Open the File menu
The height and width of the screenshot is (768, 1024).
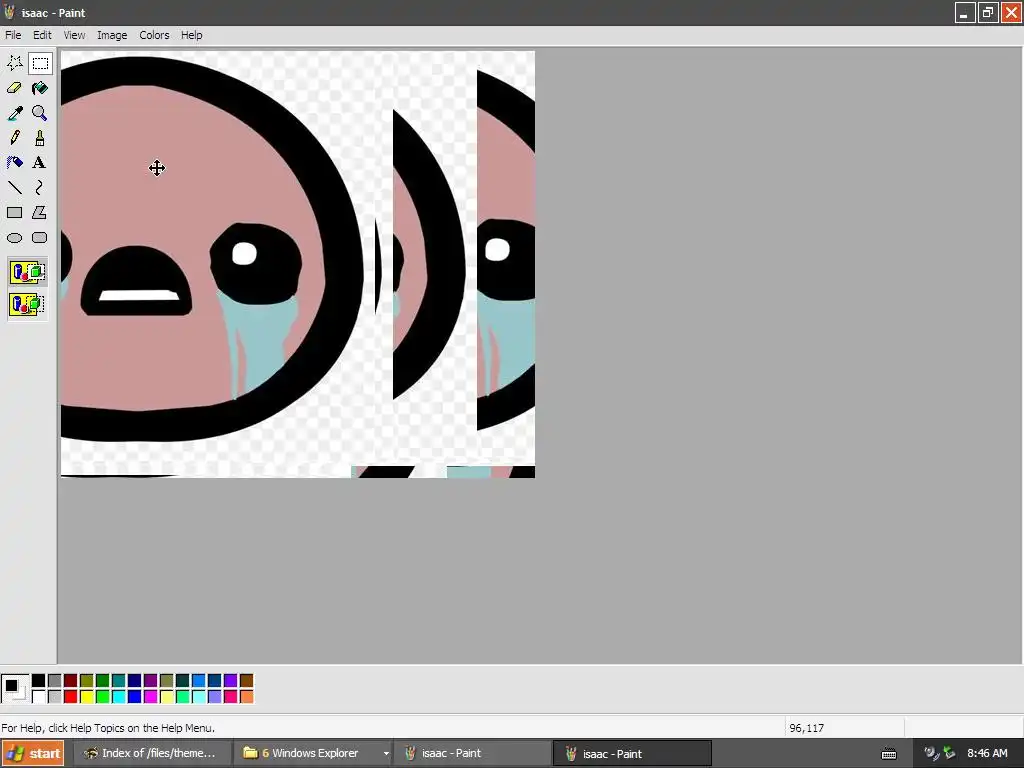(13, 35)
